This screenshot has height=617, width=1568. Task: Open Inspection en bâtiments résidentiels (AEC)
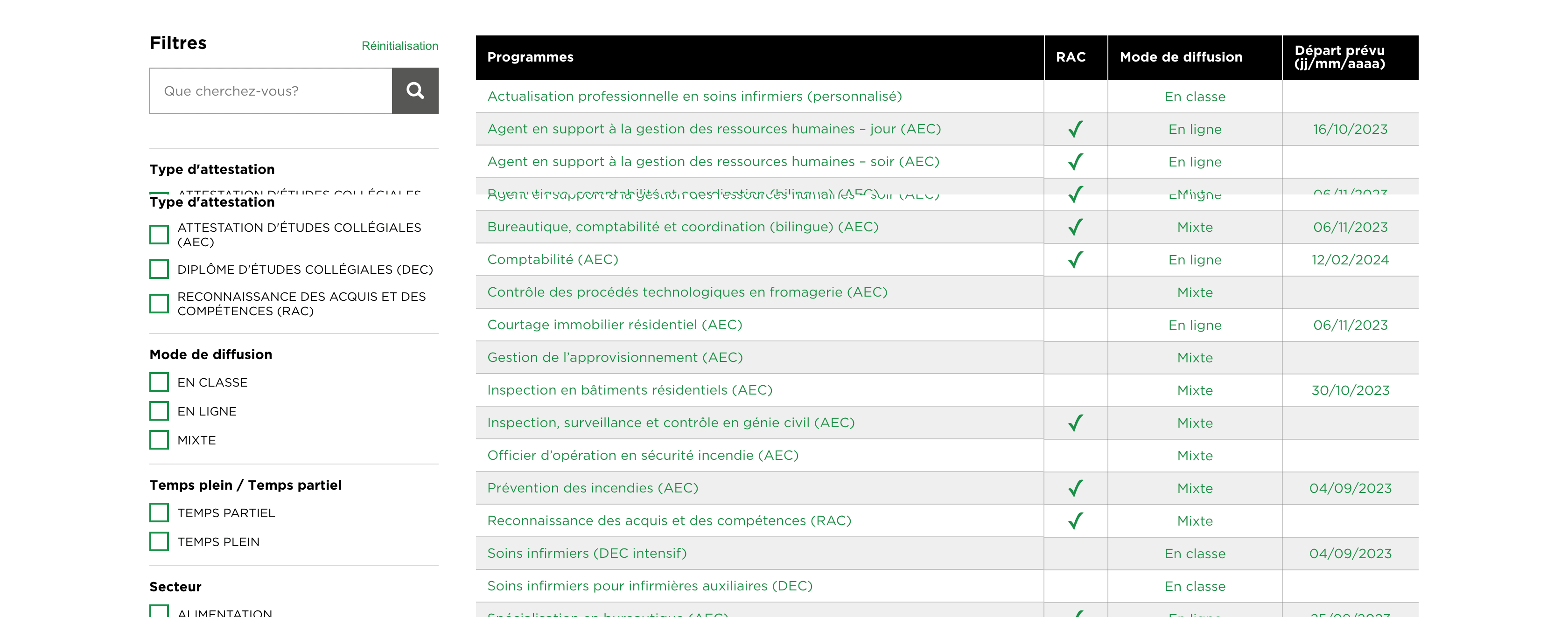click(630, 390)
